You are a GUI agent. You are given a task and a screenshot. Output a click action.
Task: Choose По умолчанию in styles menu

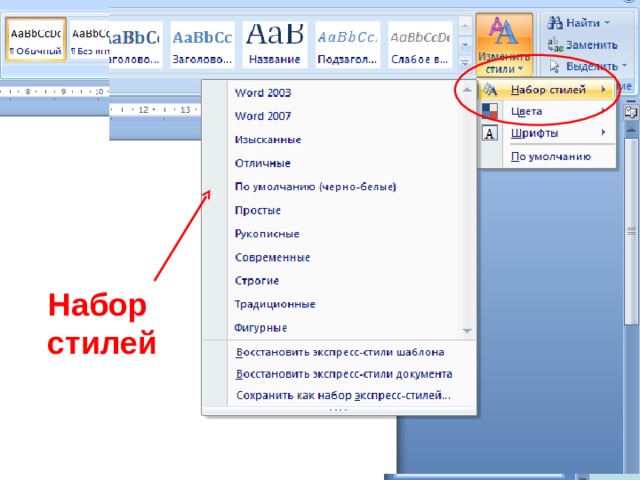[551, 157]
